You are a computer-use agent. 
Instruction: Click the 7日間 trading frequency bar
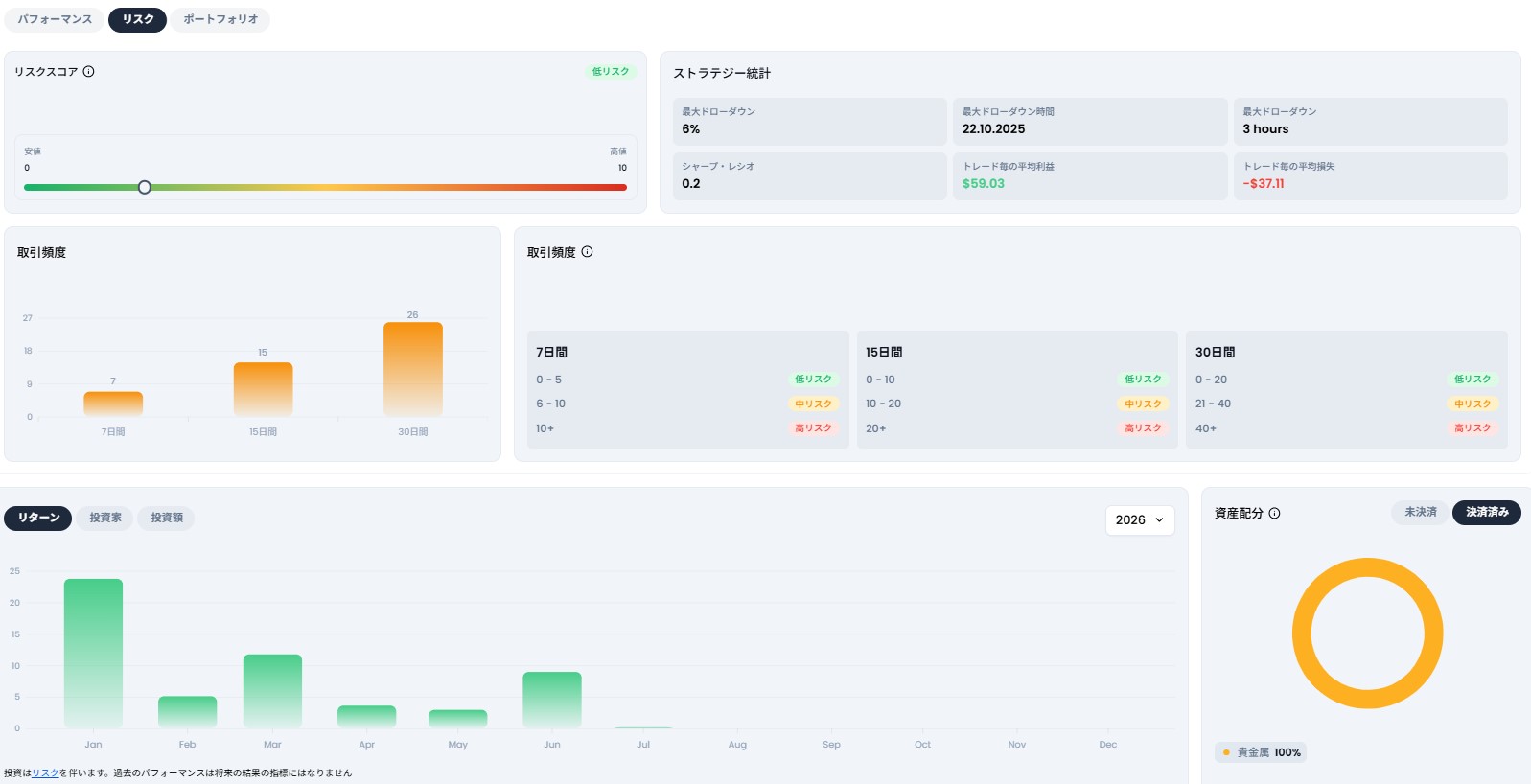[113, 404]
